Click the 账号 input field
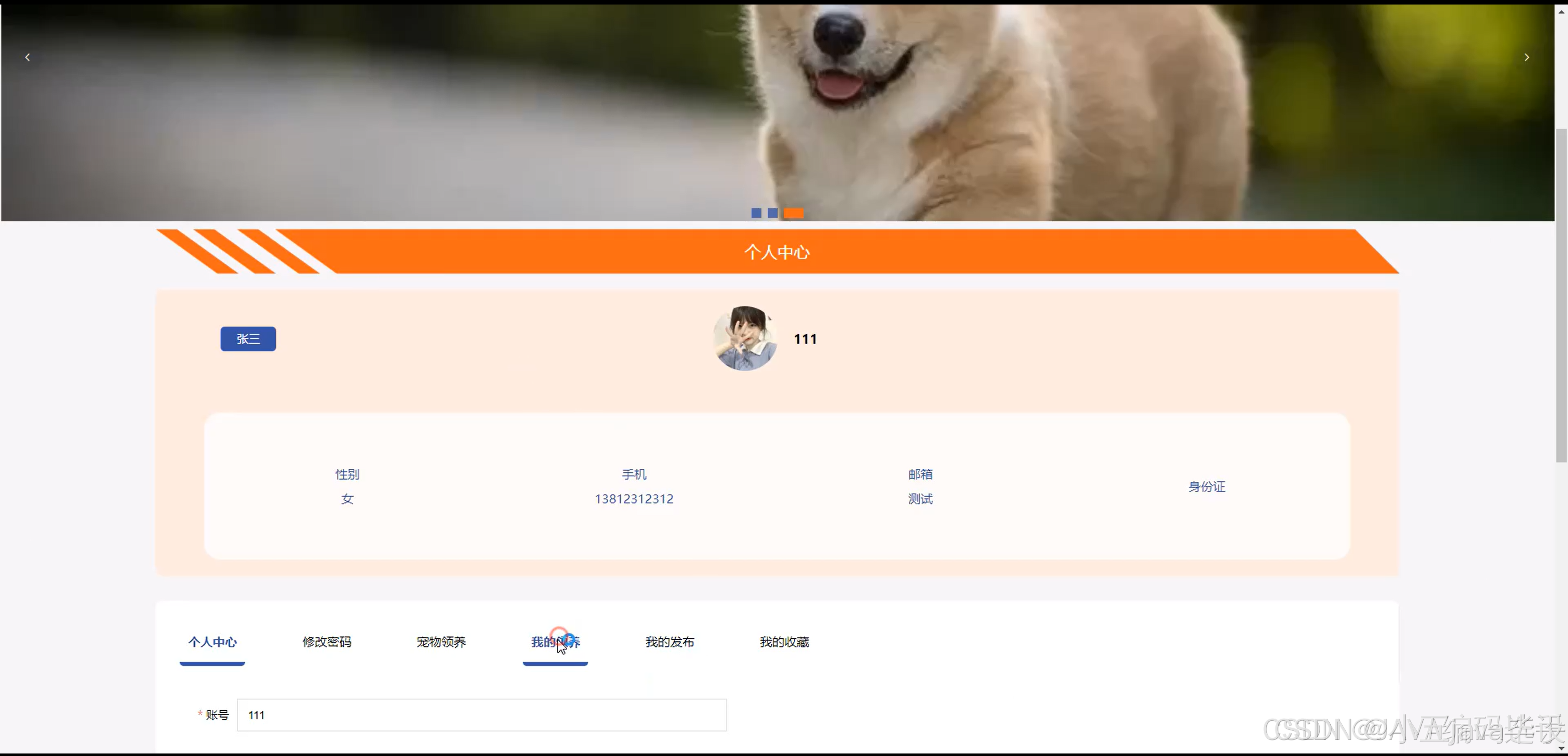 point(481,715)
